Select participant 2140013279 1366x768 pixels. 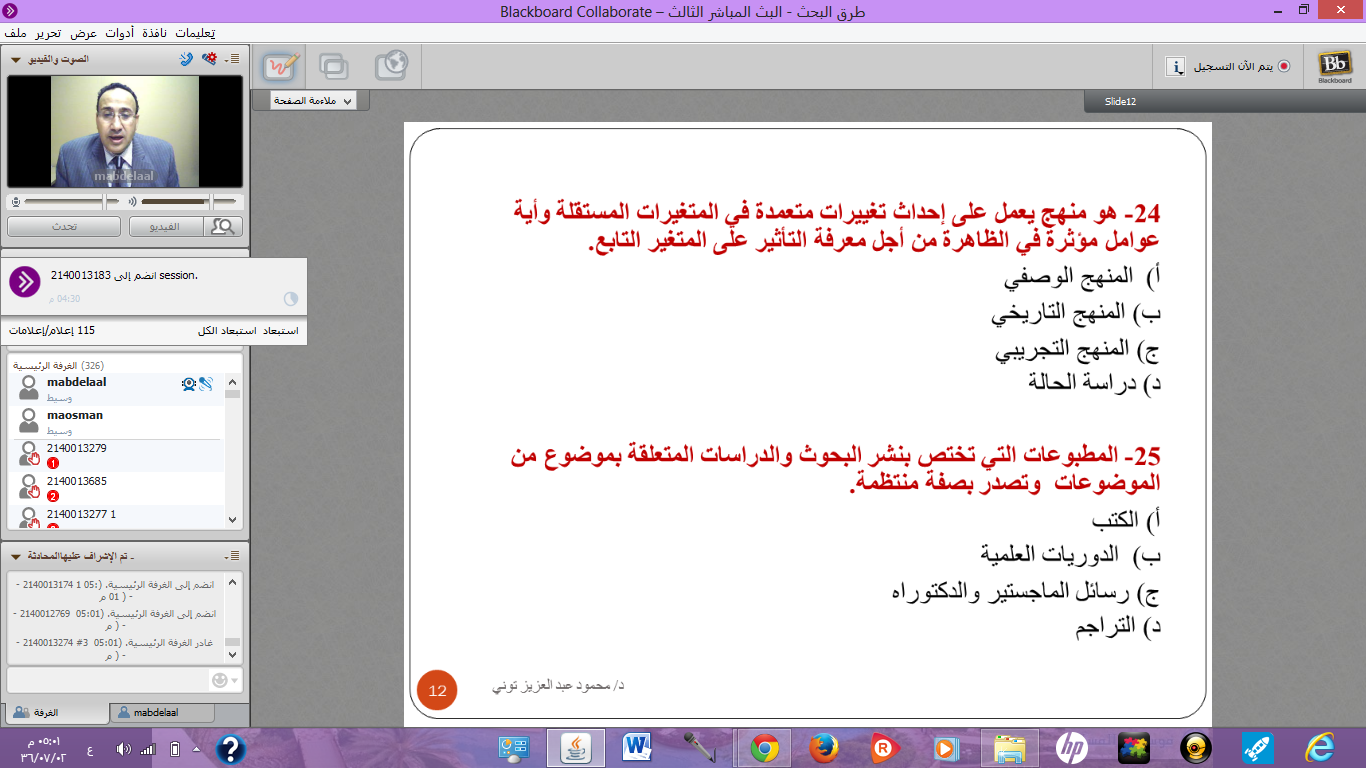click(116, 455)
